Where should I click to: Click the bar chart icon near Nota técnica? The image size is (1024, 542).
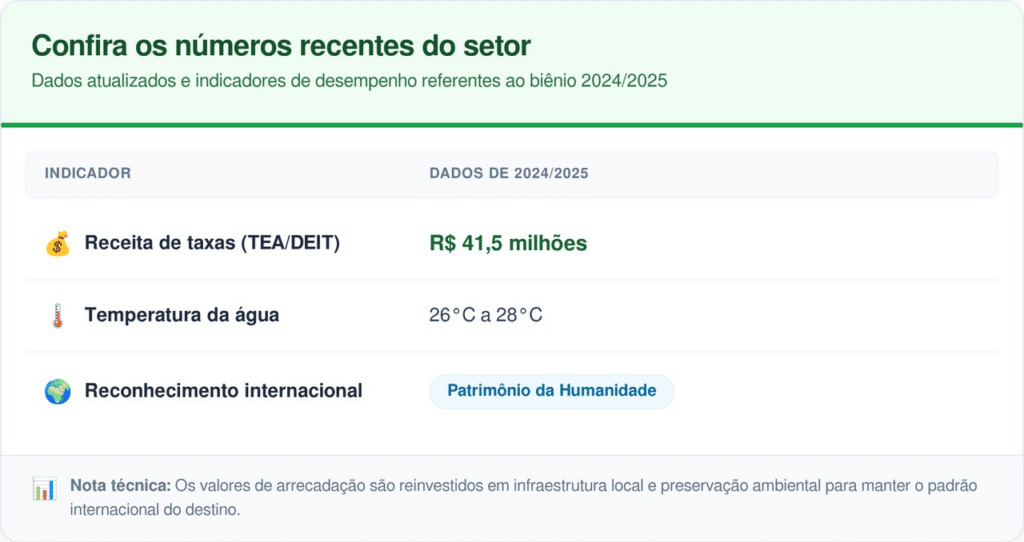tap(44, 489)
